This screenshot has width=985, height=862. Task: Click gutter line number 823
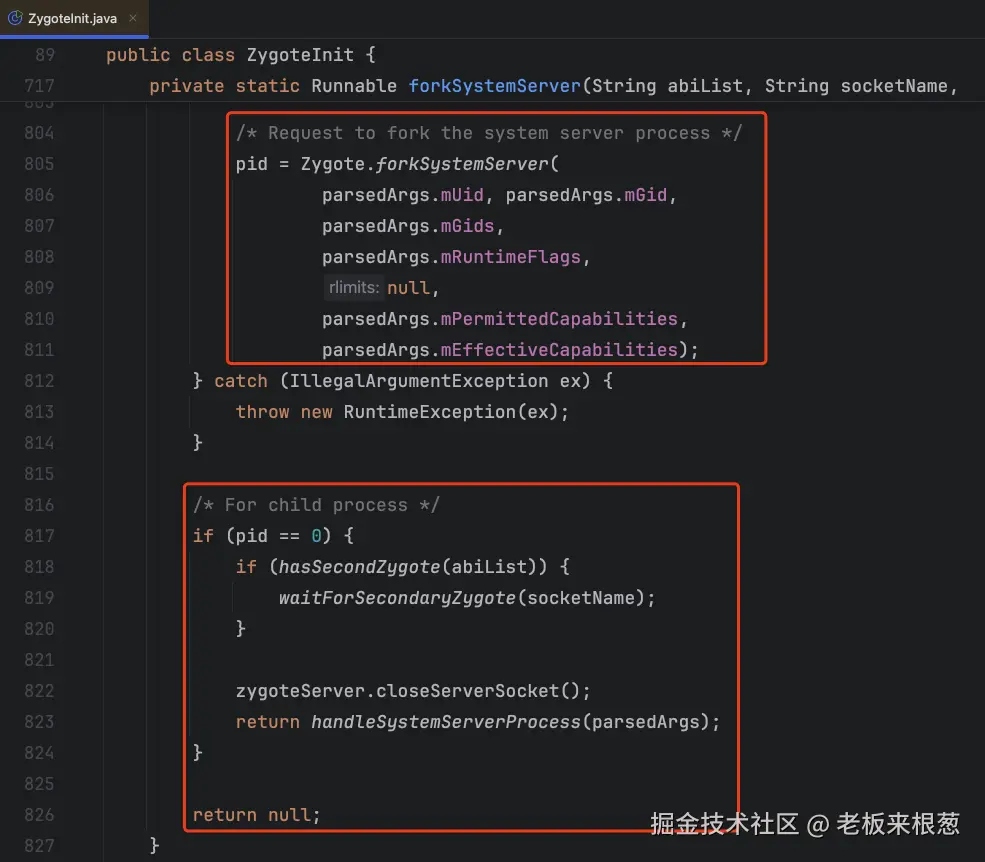39,722
